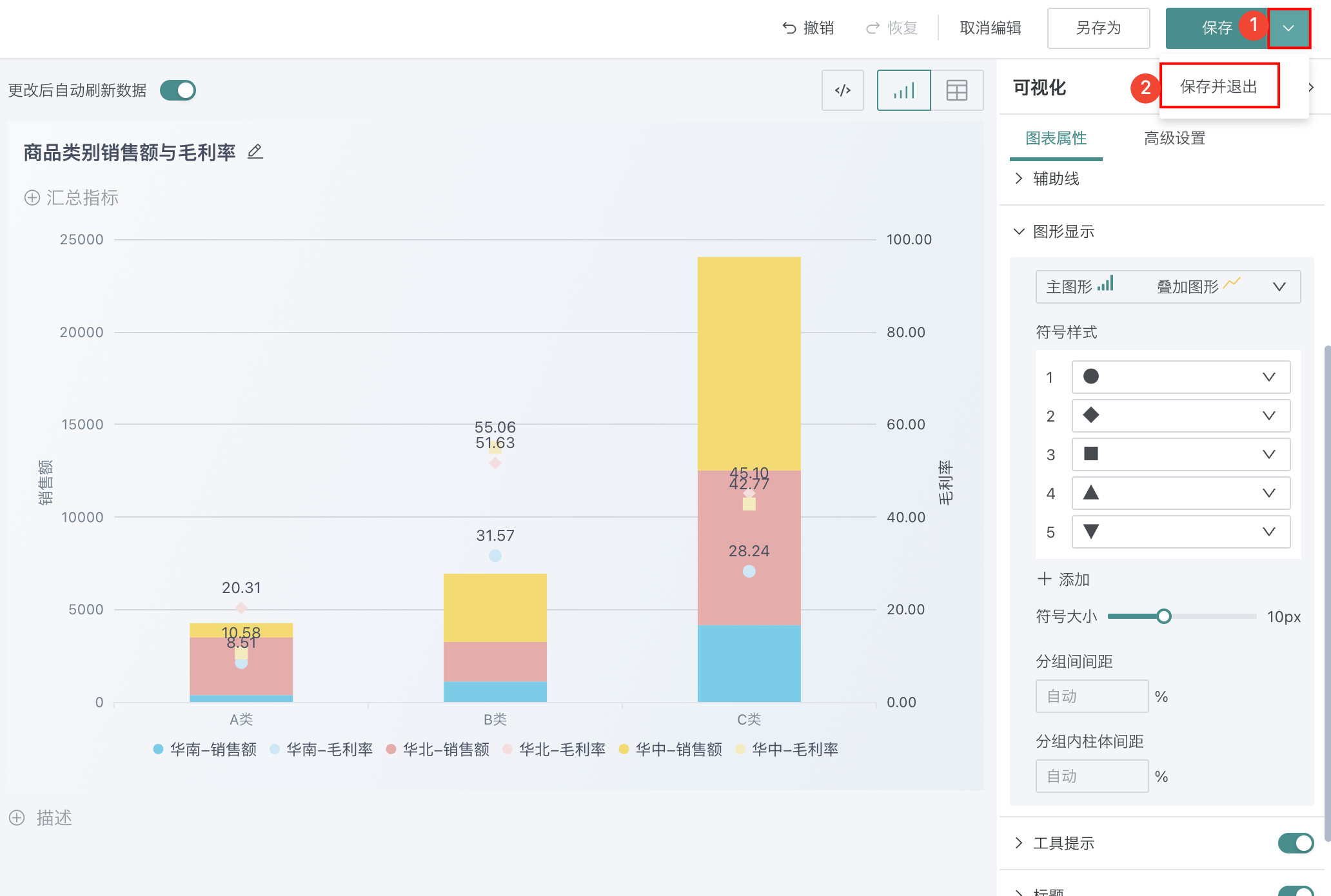Screen dimensions: 1331x896
Task: Open symbol style 1 circle dropdown
Action: (x=1180, y=377)
